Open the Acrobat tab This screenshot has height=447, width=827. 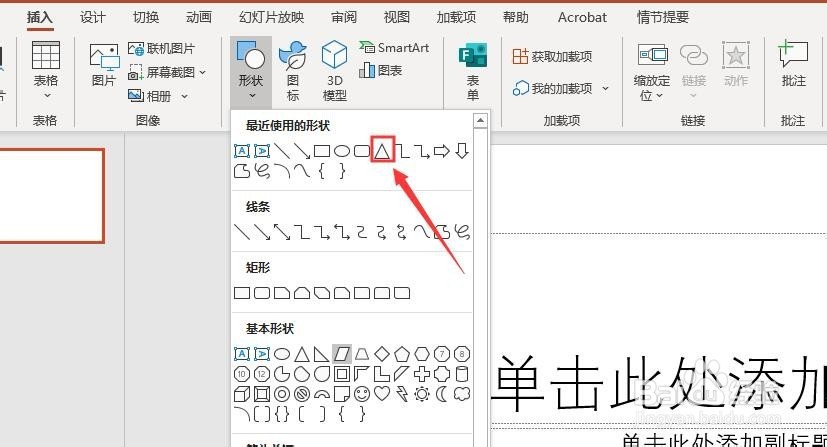tap(582, 17)
